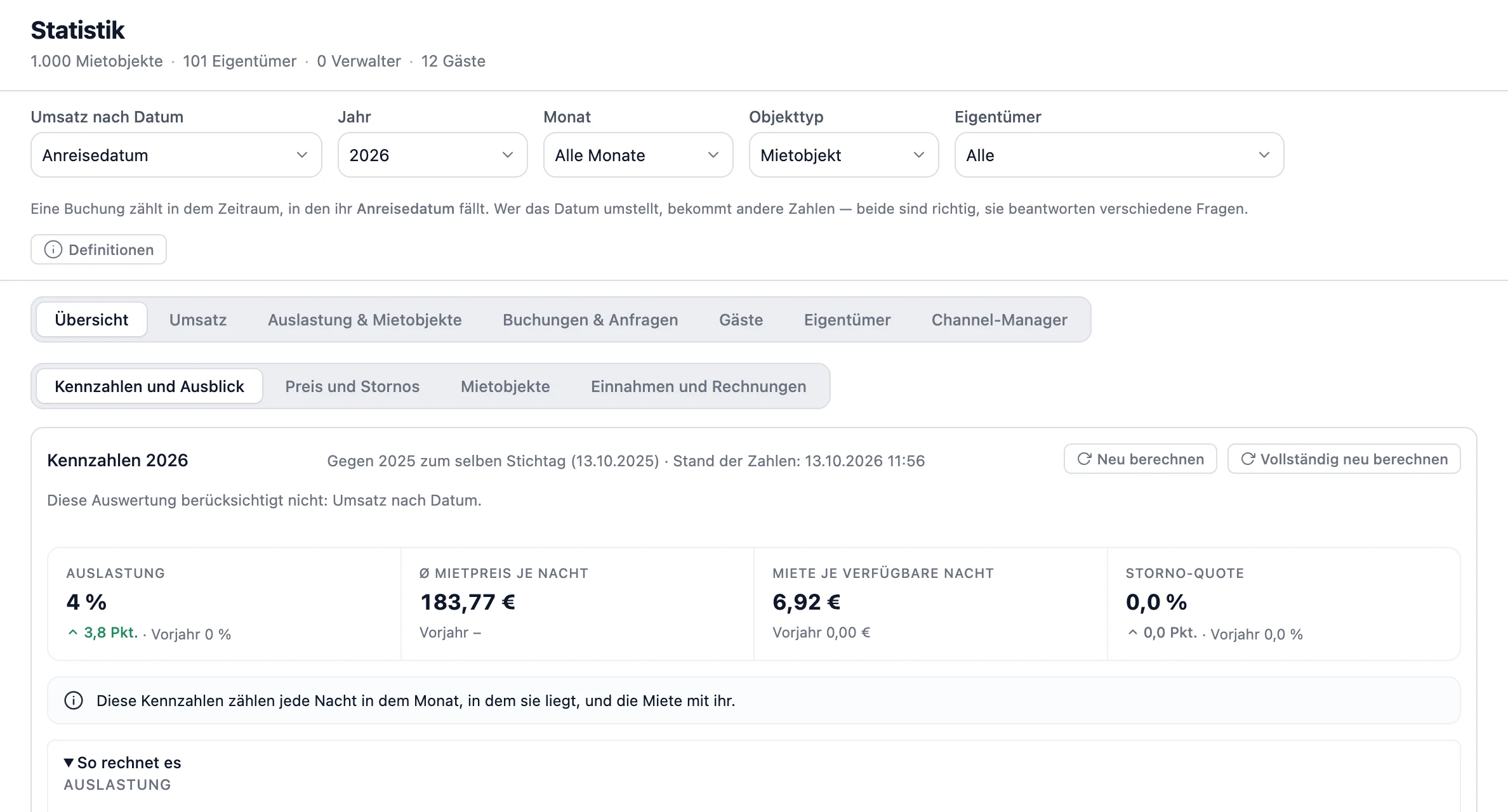The width and height of the screenshot is (1508, 812).
Task: Switch to the Umsatz tab
Action: tap(198, 320)
